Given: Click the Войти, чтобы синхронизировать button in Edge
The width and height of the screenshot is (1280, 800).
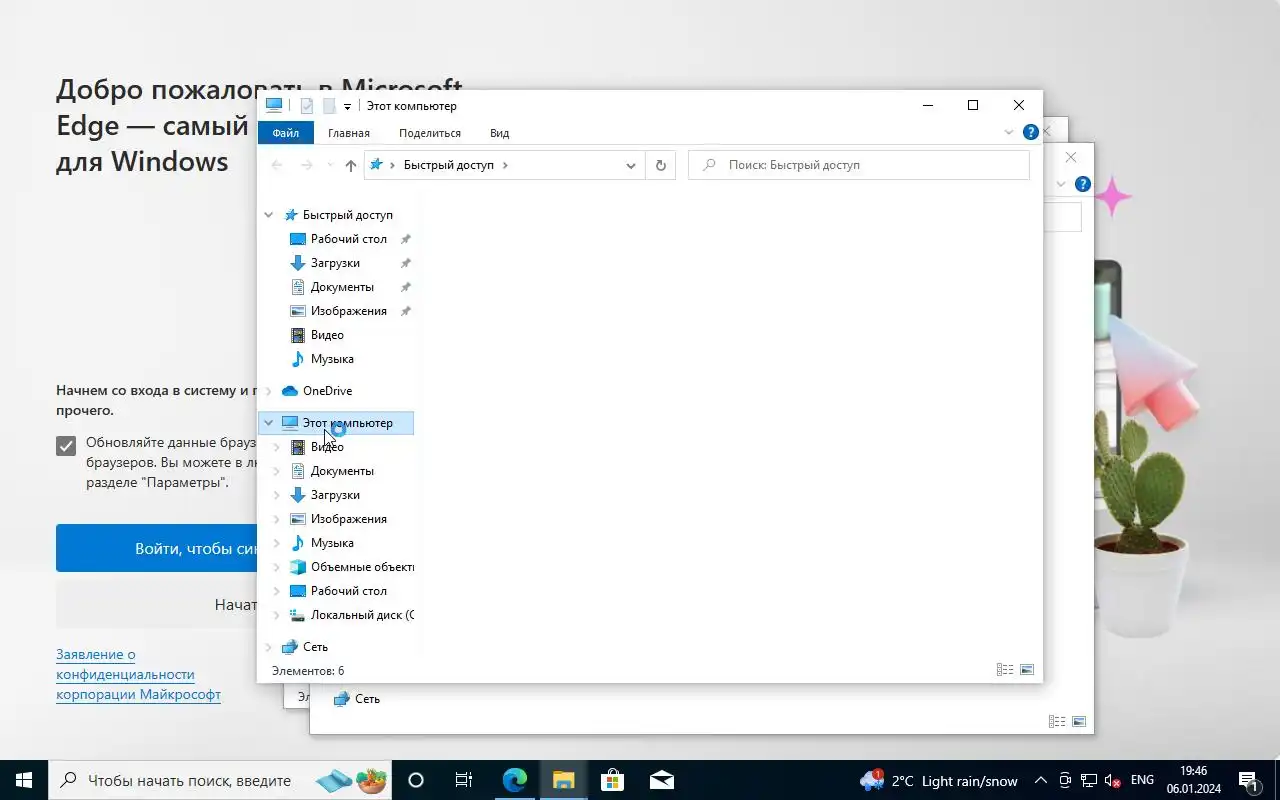Looking at the screenshot, I should (156, 548).
